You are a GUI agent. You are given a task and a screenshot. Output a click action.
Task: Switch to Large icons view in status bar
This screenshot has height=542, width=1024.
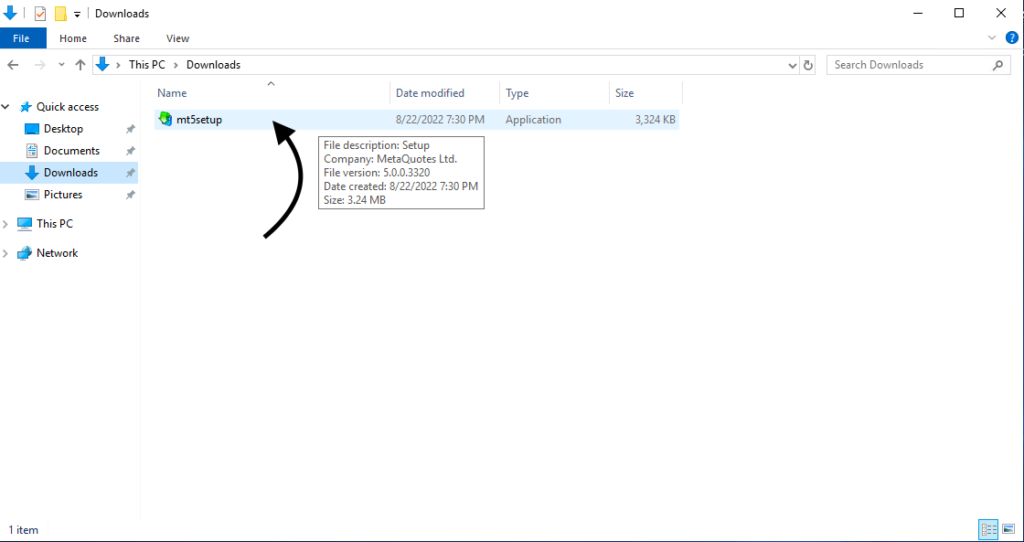point(1007,528)
